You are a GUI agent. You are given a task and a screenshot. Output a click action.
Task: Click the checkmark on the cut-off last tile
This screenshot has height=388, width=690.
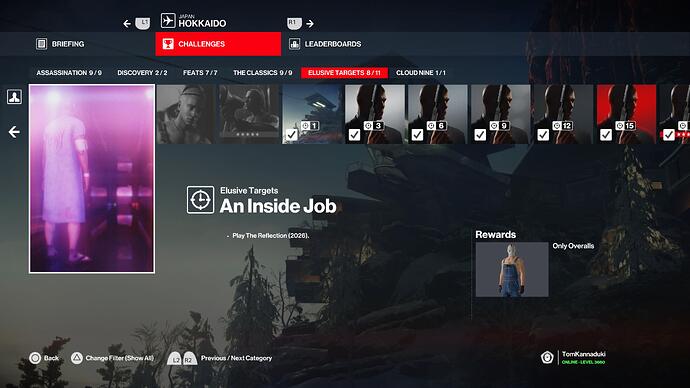click(x=669, y=135)
